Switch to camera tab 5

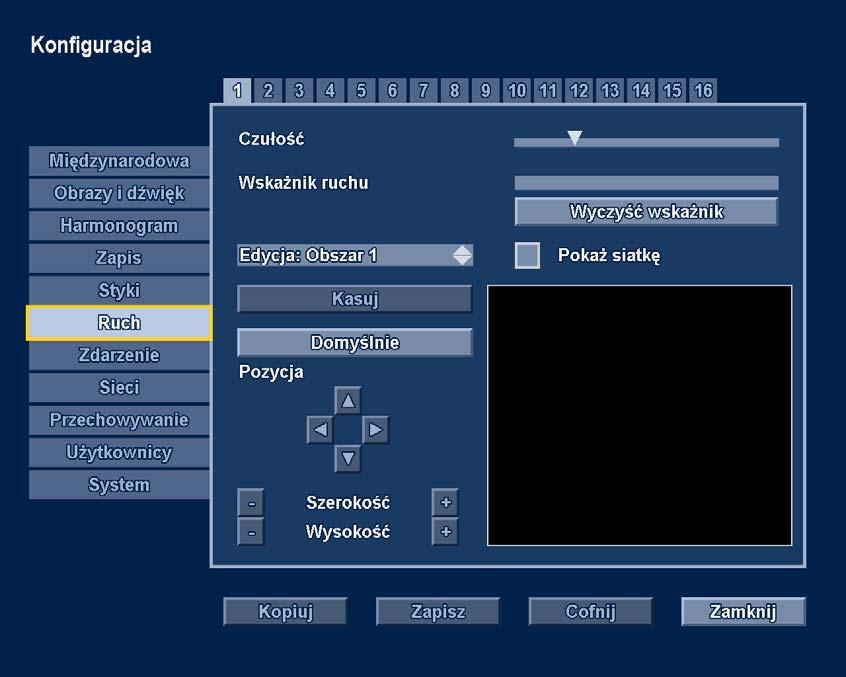361,90
